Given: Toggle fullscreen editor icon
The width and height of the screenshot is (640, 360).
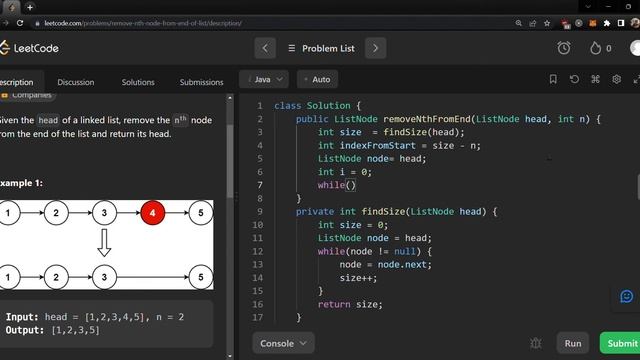Looking at the screenshot, I should [x=636, y=79].
